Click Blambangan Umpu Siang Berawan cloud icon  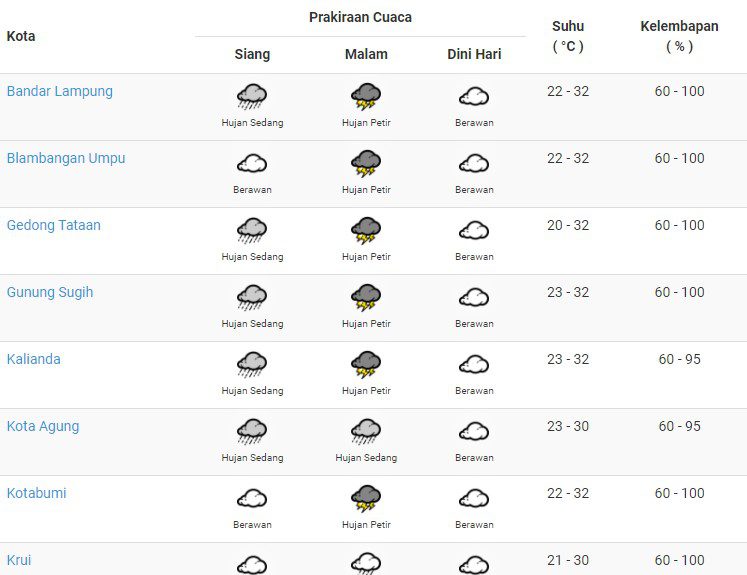click(x=252, y=163)
